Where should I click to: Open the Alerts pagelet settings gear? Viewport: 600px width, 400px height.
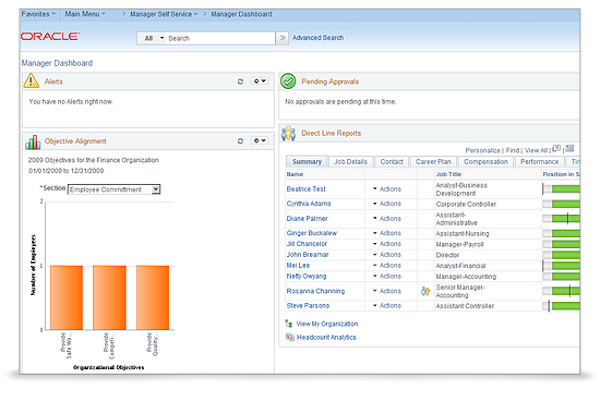259,81
